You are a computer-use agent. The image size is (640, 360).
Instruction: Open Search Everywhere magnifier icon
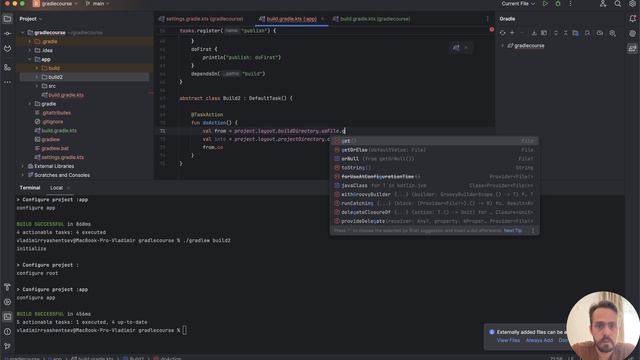(618, 4)
